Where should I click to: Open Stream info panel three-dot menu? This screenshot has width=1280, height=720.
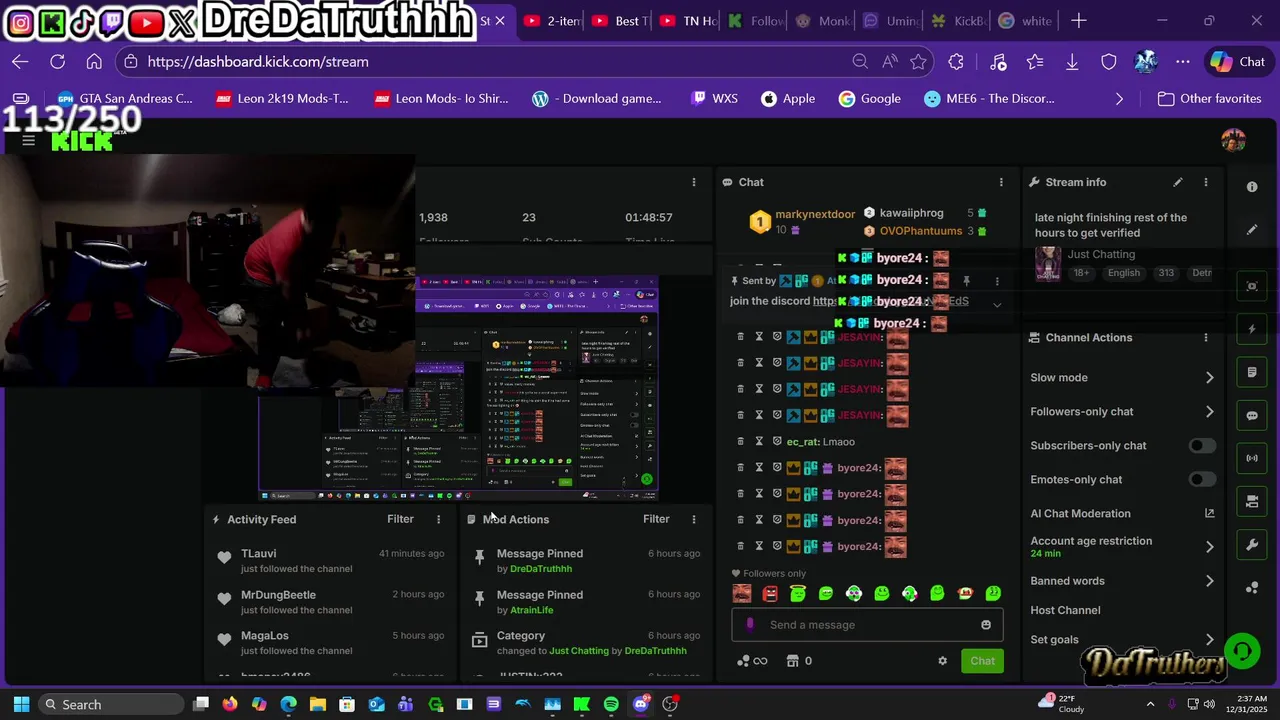pyautogui.click(x=1206, y=182)
